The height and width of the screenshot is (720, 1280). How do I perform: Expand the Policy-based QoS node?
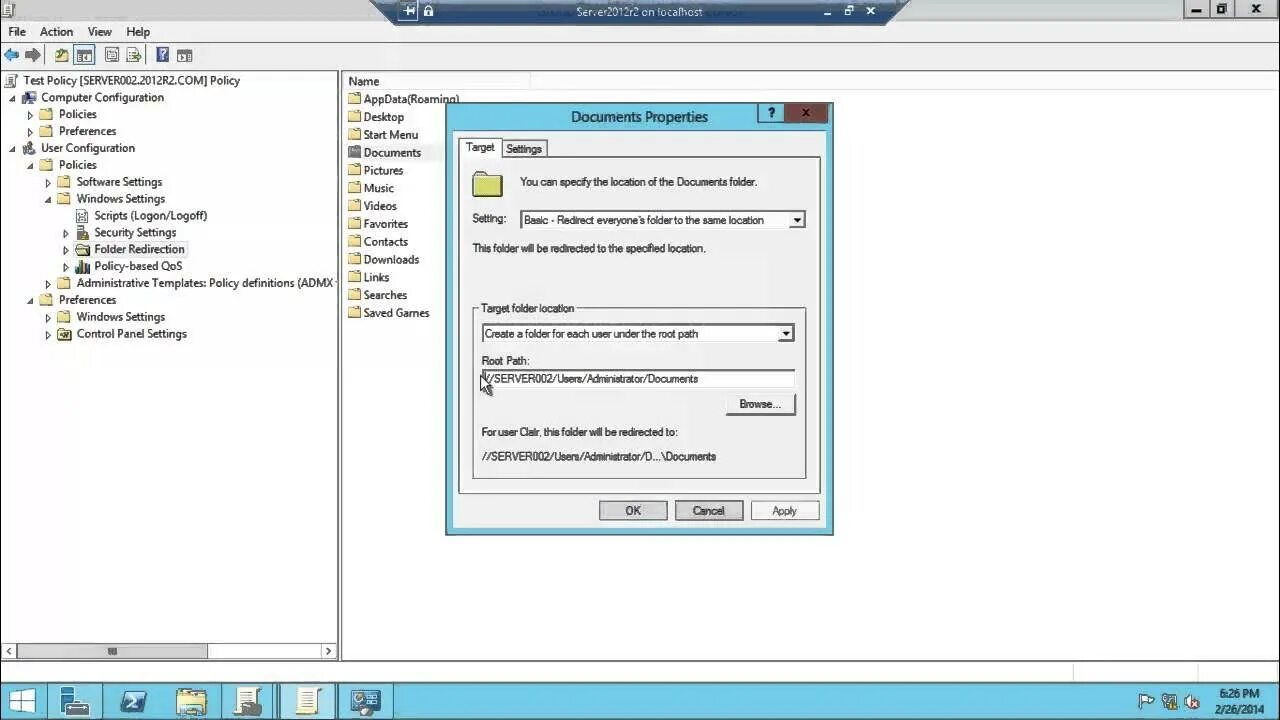point(66,267)
